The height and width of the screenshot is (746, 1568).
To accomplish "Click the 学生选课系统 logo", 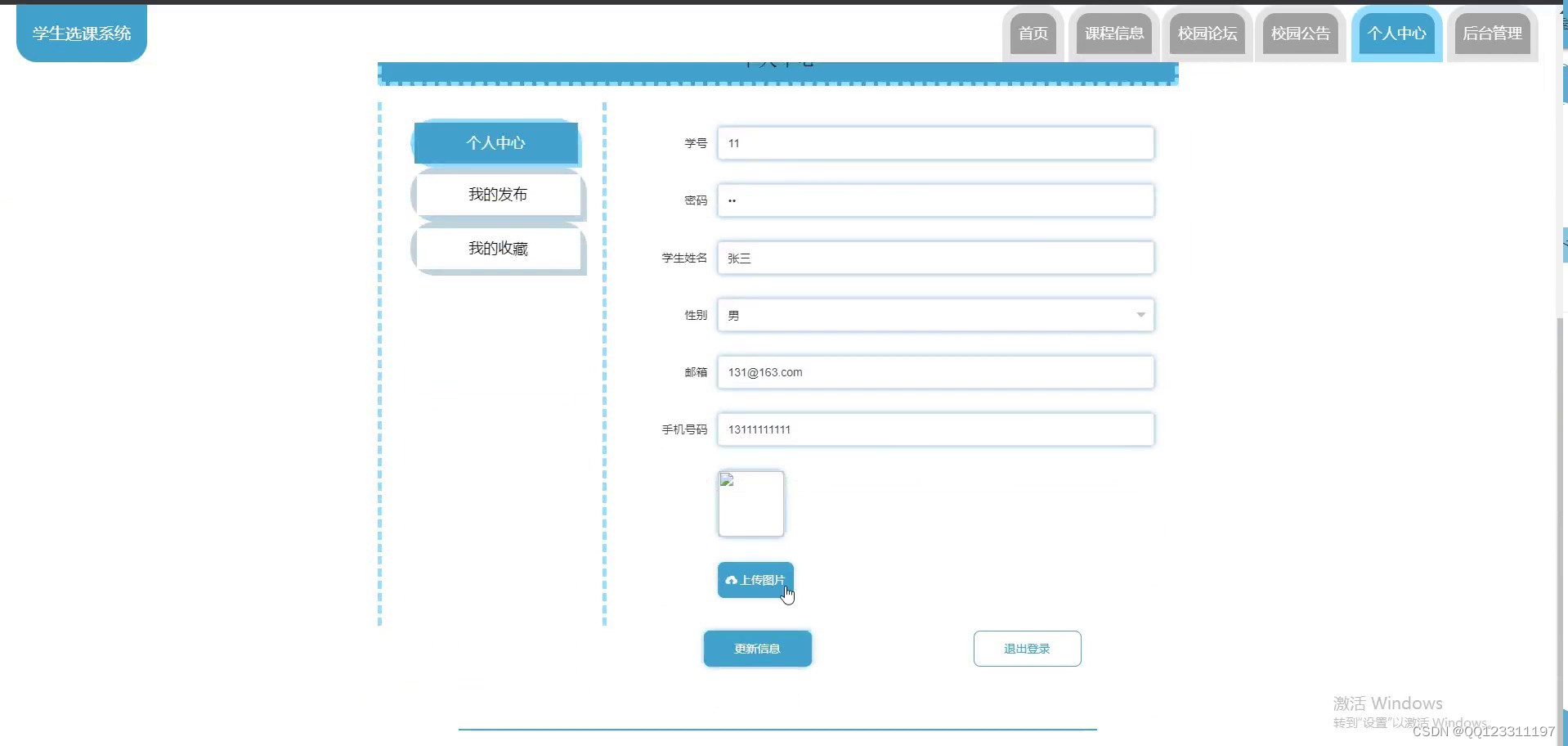I will tap(82, 33).
